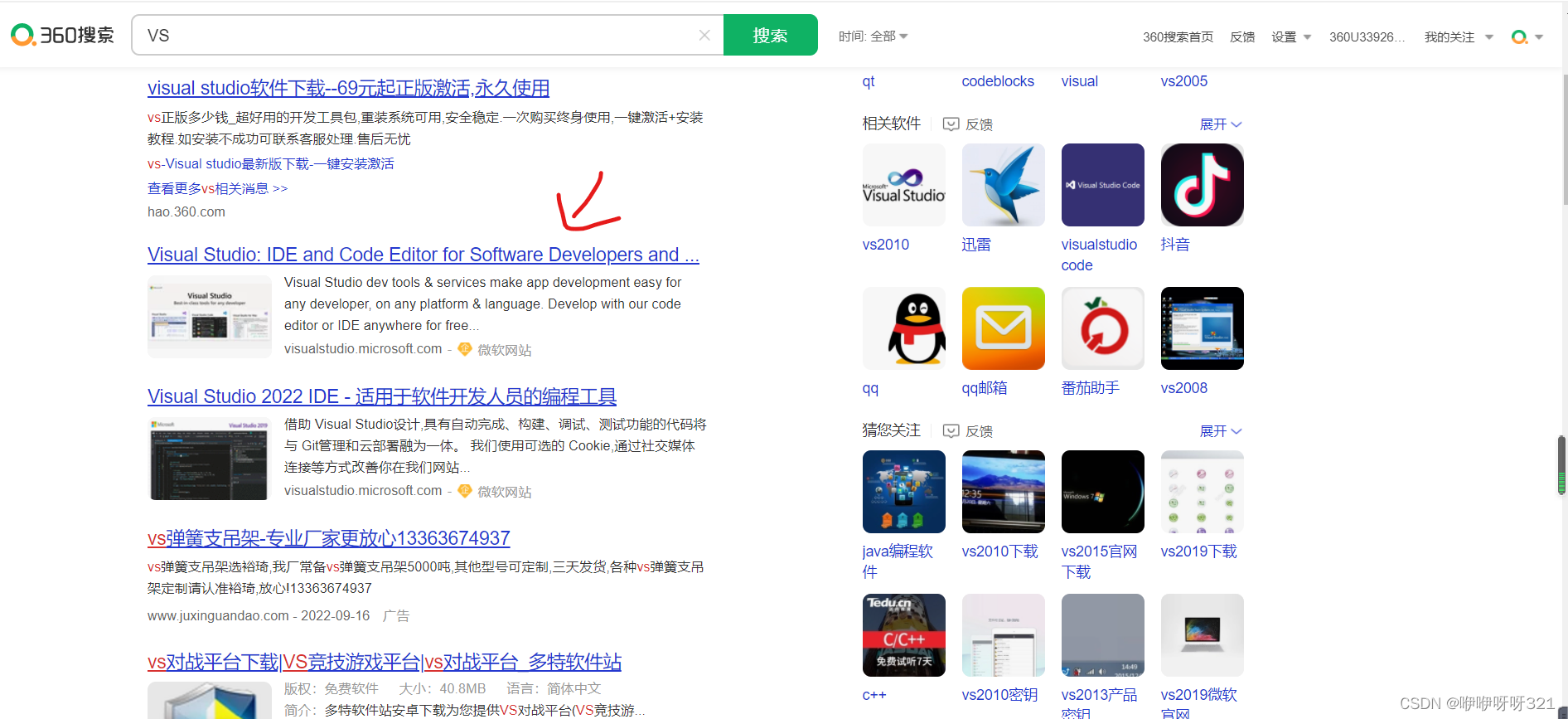Click the vs2019下载 thumbnail

click(x=1202, y=492)
